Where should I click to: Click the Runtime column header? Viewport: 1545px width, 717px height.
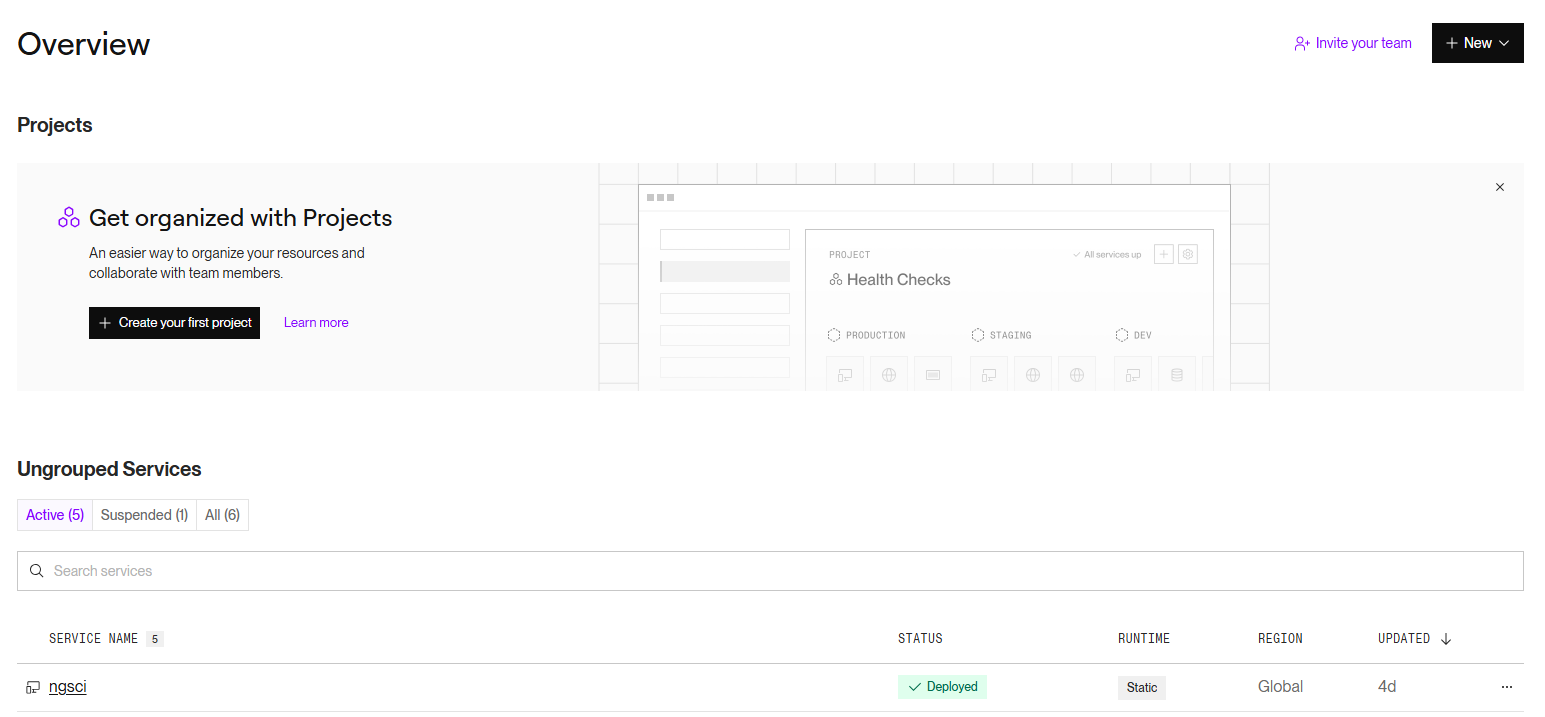point(1144,638)
